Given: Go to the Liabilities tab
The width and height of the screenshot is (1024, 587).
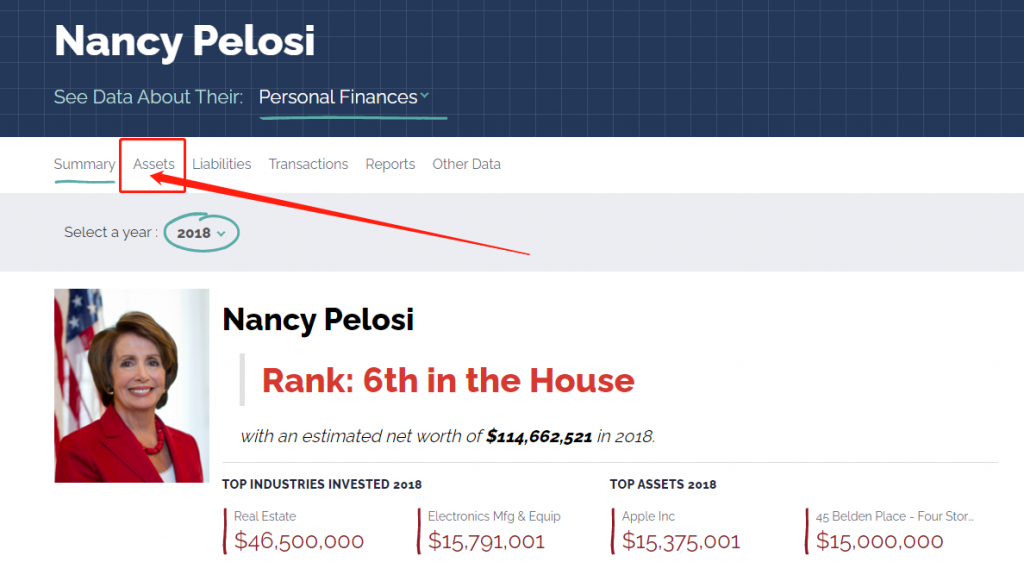Looking at the screenshot, I should click(x=222, y=164).
